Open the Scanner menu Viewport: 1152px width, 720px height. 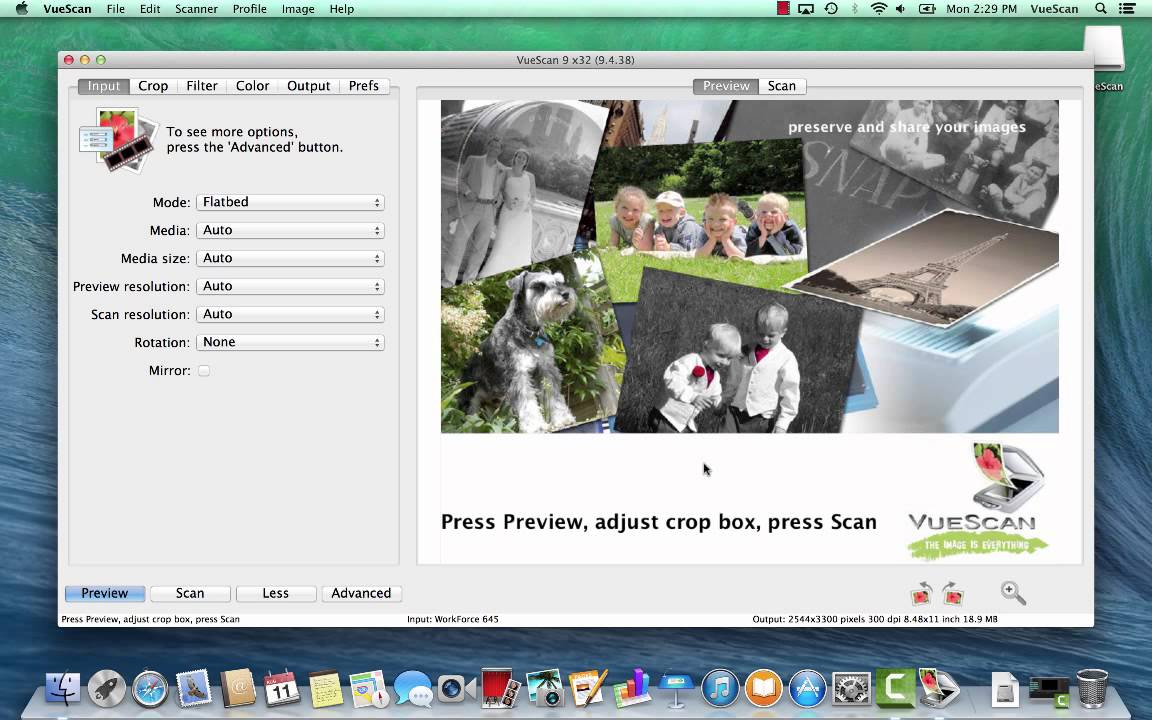tap(196, 9)
